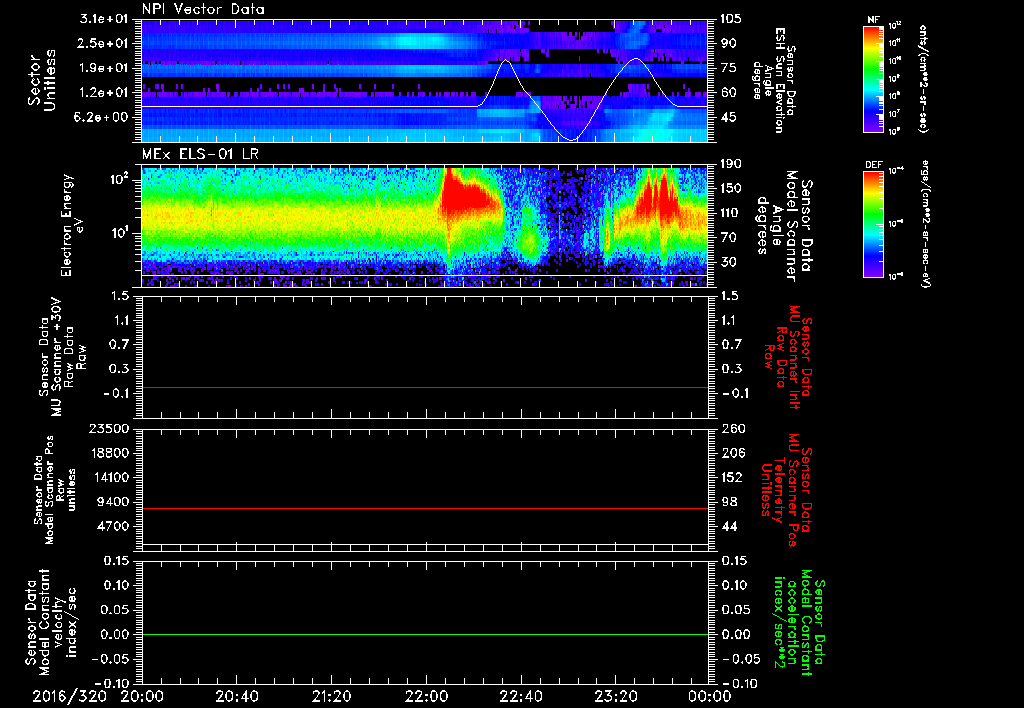Click the red "MU Scanner Inh Raw Data" axis title
This screenshot has width=1024, height=708.
coord(788,357)
